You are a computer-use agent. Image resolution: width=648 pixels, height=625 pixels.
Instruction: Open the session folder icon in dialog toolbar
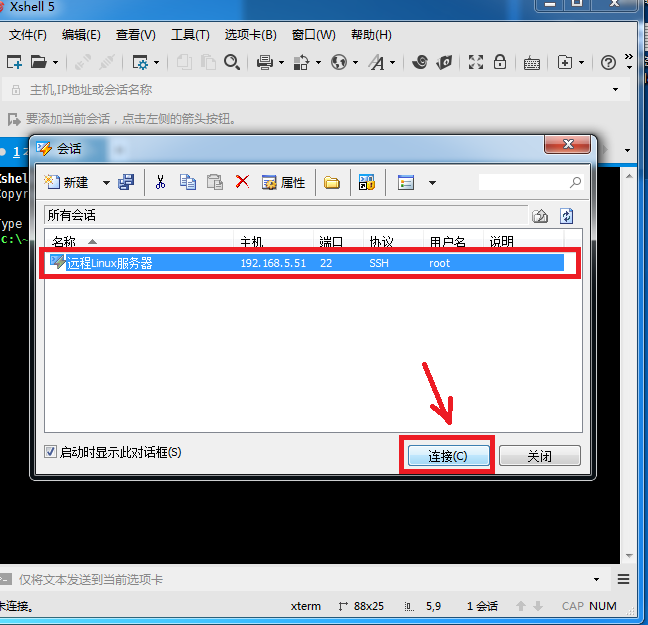[331, 182]
